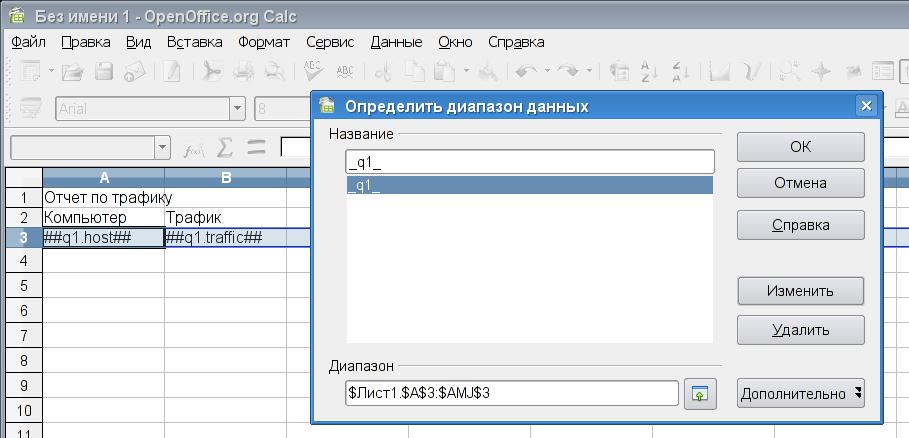Click the Function Wizard icon
Viewport: 909px width, 438px height.
click(194, 148)
